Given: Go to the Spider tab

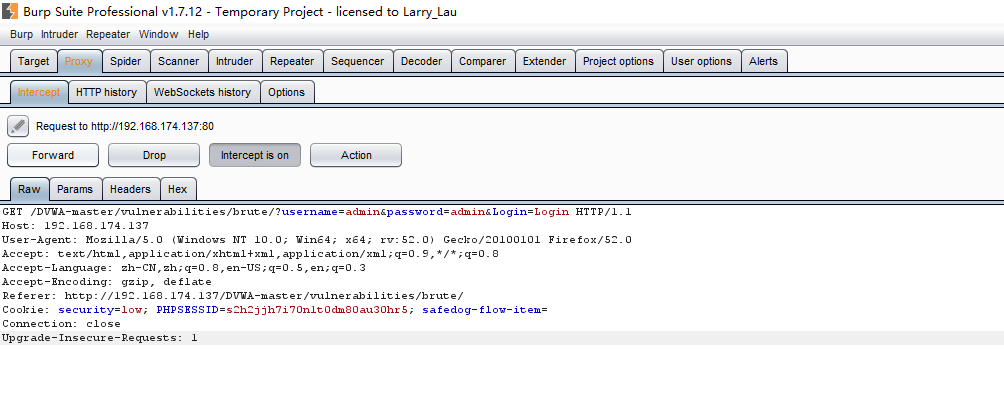Looking at the screenshot, I should 126,61.
